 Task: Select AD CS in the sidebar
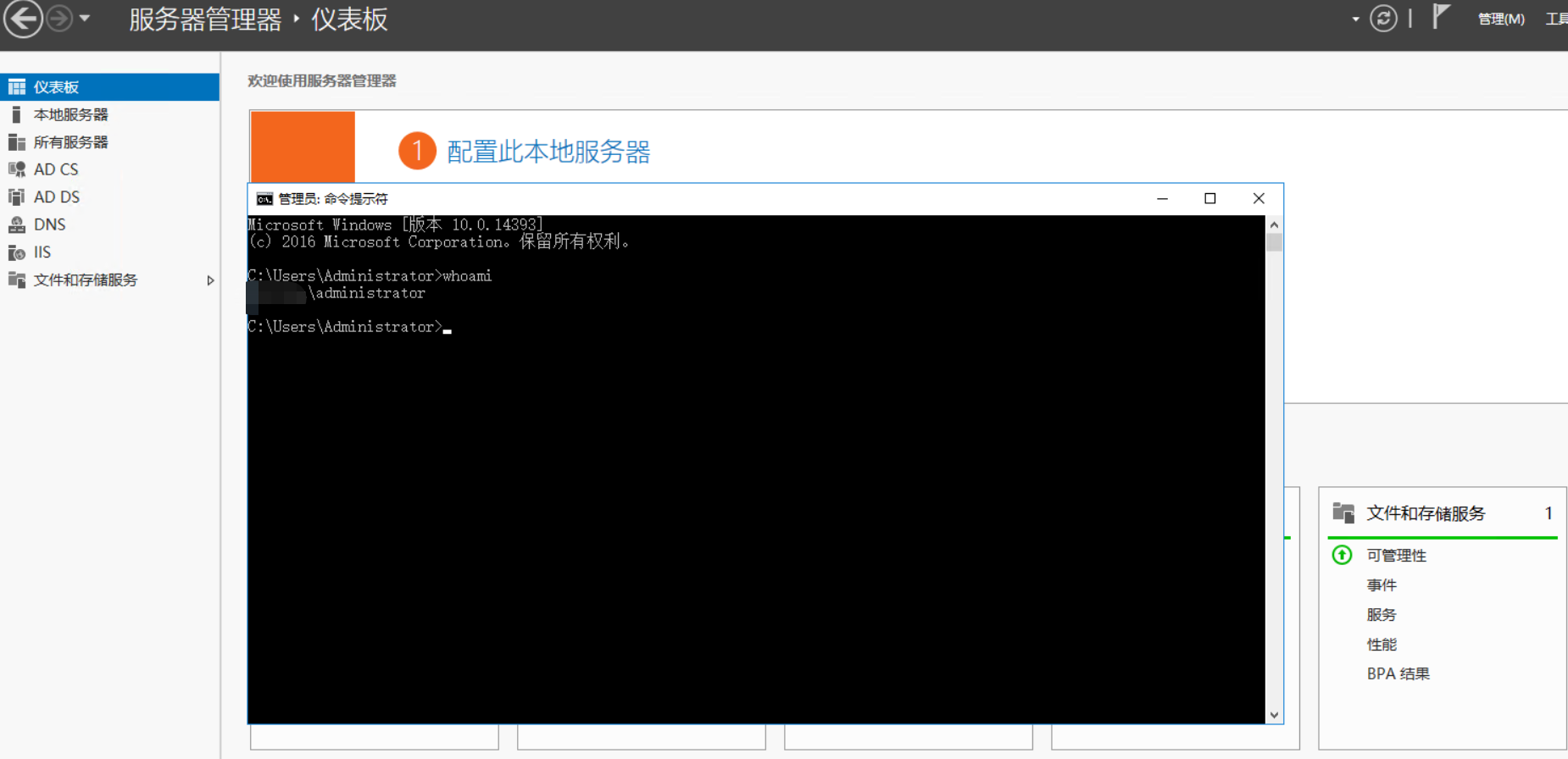[56, 169]
